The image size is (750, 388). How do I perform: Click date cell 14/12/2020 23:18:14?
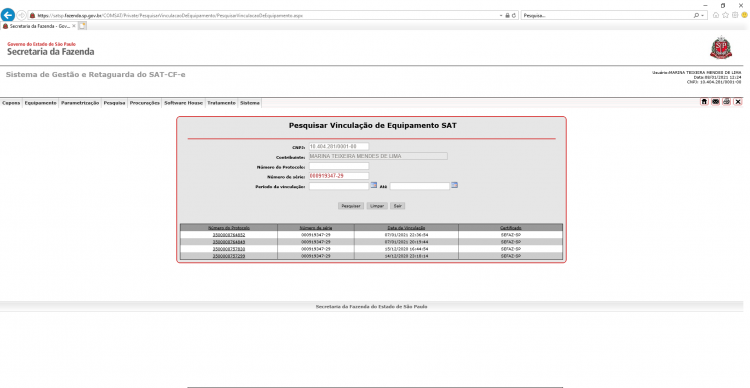point(406,256)
